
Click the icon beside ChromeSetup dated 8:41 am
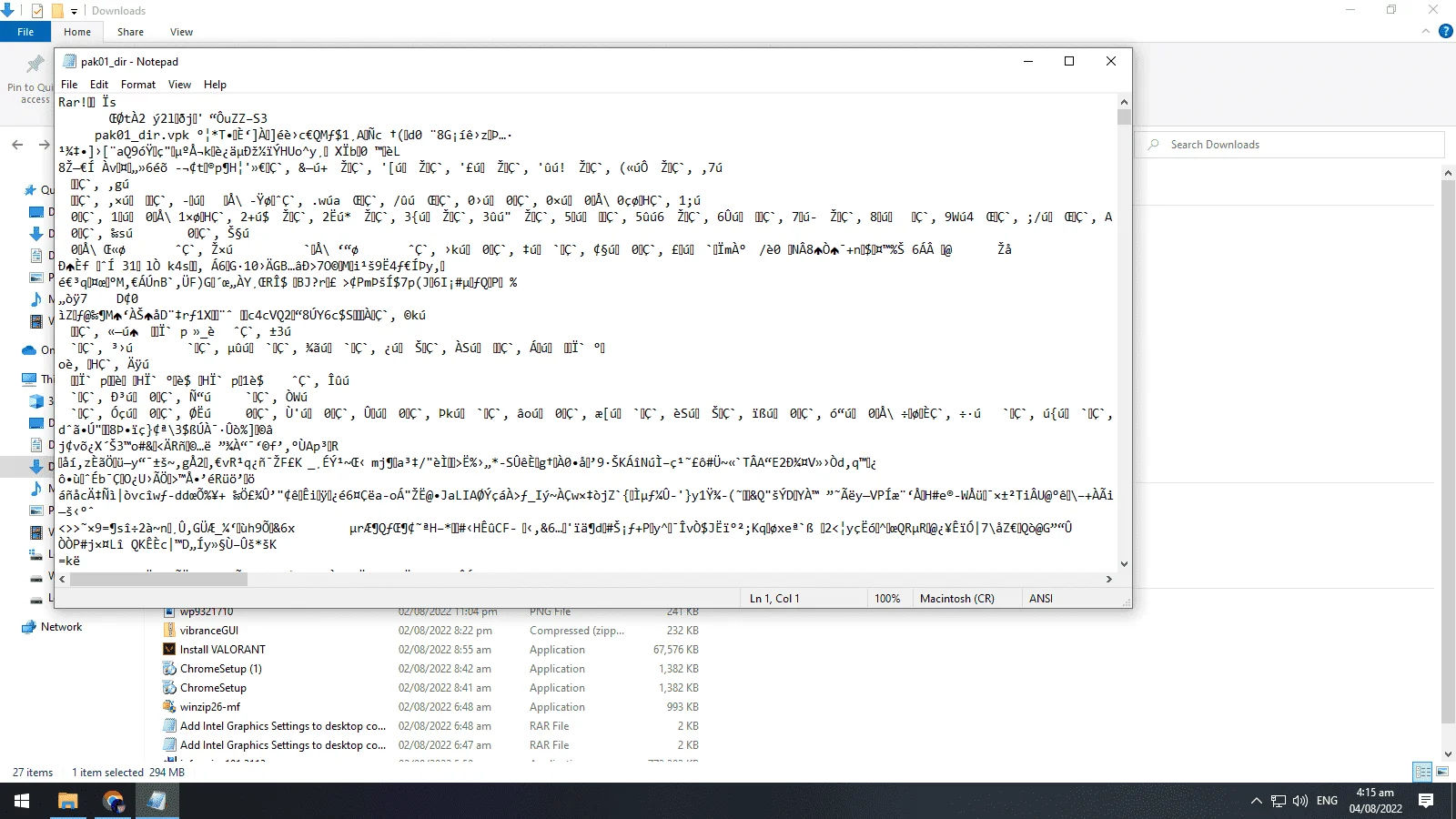point(169,688)
